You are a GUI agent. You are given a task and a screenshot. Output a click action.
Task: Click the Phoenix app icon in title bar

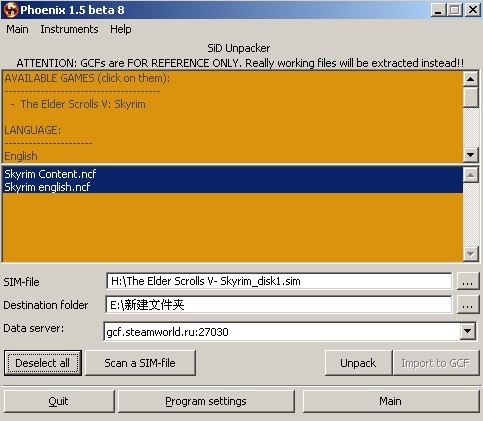click(10, 10)
